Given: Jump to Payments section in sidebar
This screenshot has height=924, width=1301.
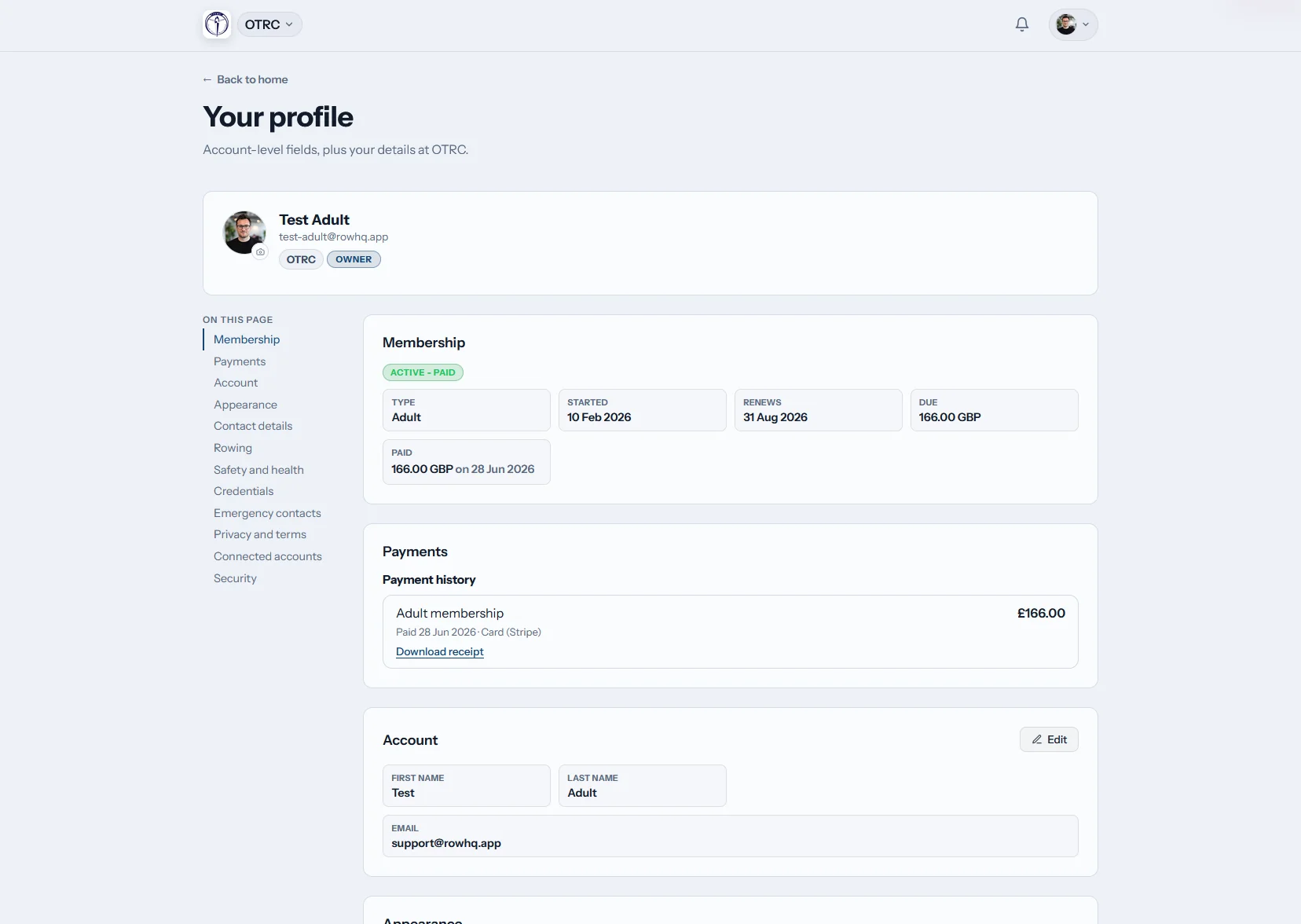Looking at the screenshot, I should pos(240,361).
